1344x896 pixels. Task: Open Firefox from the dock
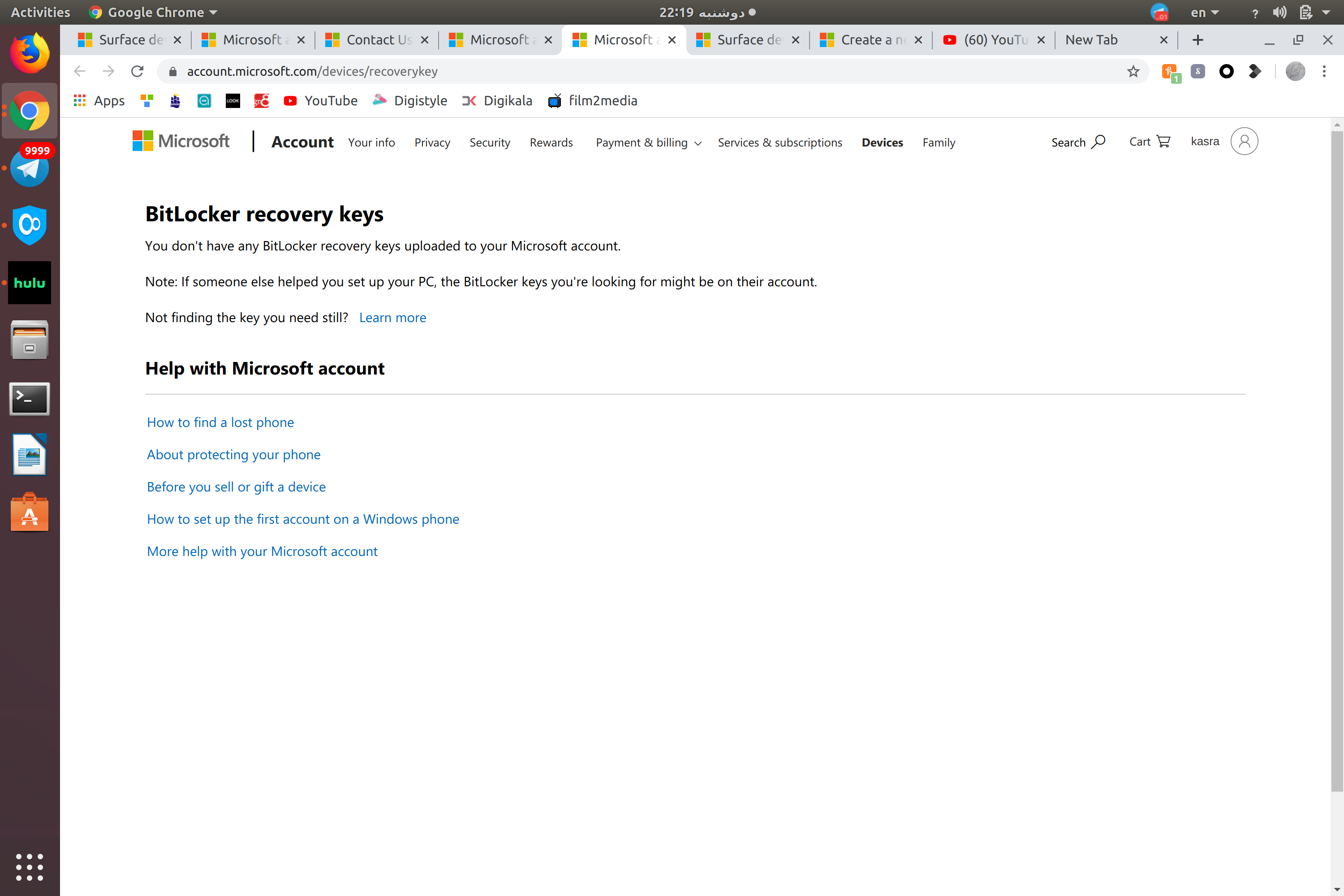click(x=30, y=53)
